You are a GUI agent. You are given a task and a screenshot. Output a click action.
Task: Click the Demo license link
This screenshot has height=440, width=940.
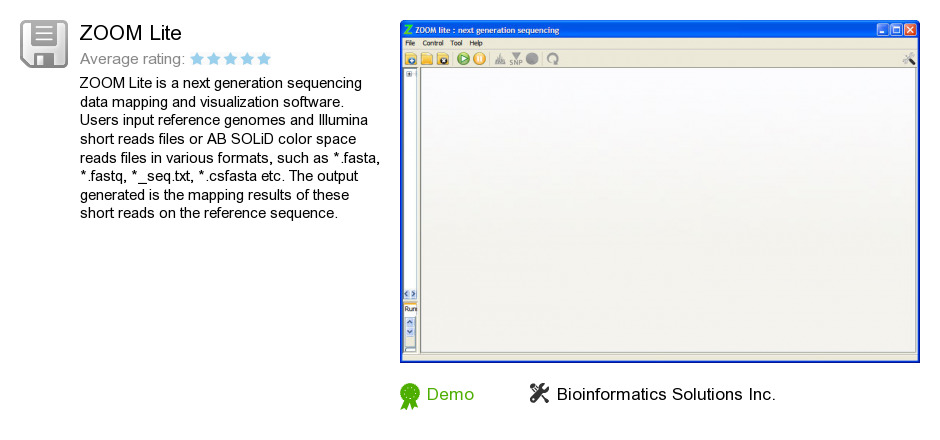450,394
